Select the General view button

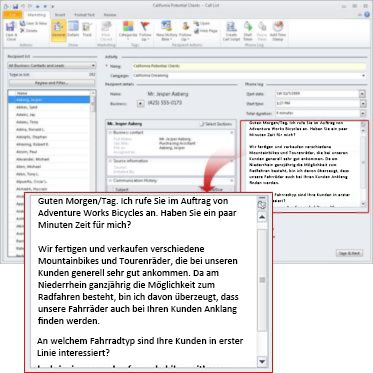[58, 31]
